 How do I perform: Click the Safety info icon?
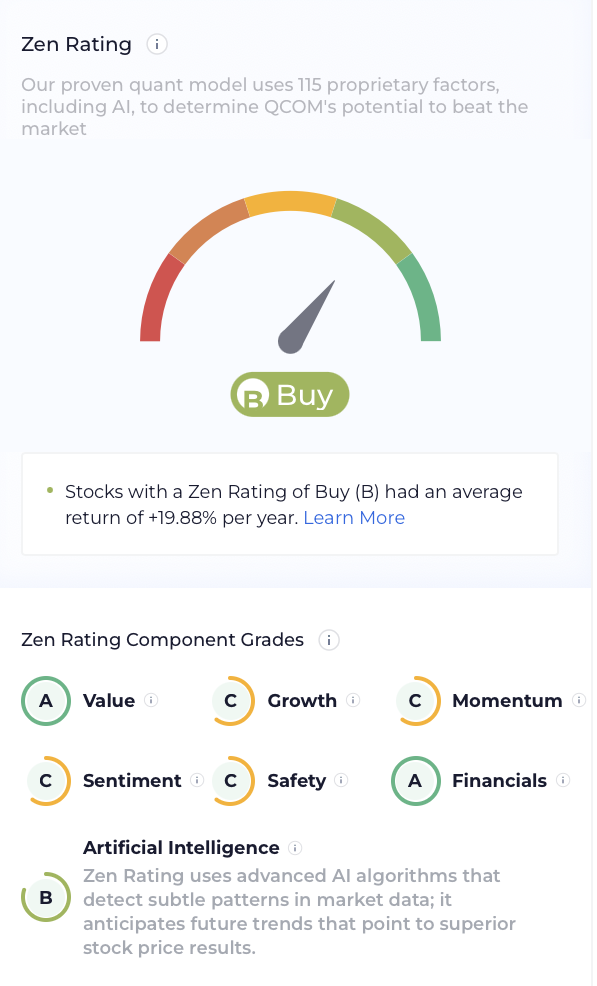coord(341,780)
